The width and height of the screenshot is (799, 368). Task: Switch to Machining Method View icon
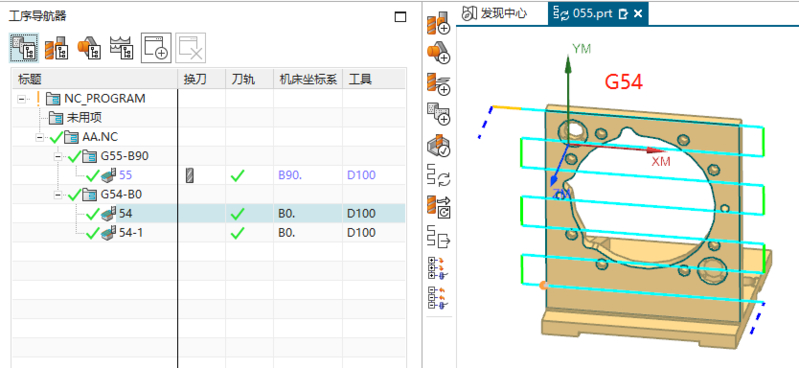(x=121, y=48)
